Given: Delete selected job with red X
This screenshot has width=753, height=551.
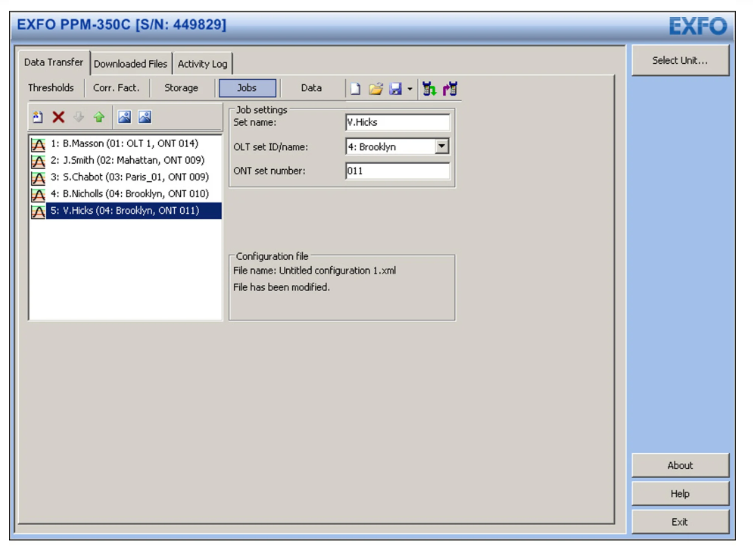Looking at the screenshot, I should [x=58, y=117].
